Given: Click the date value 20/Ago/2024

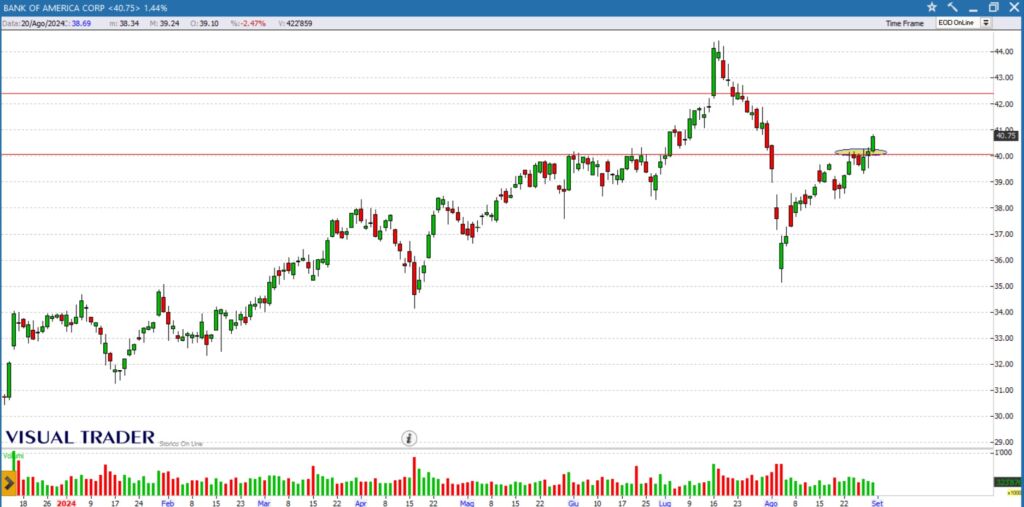Looking at the screenshot, I should pos(44,23).
